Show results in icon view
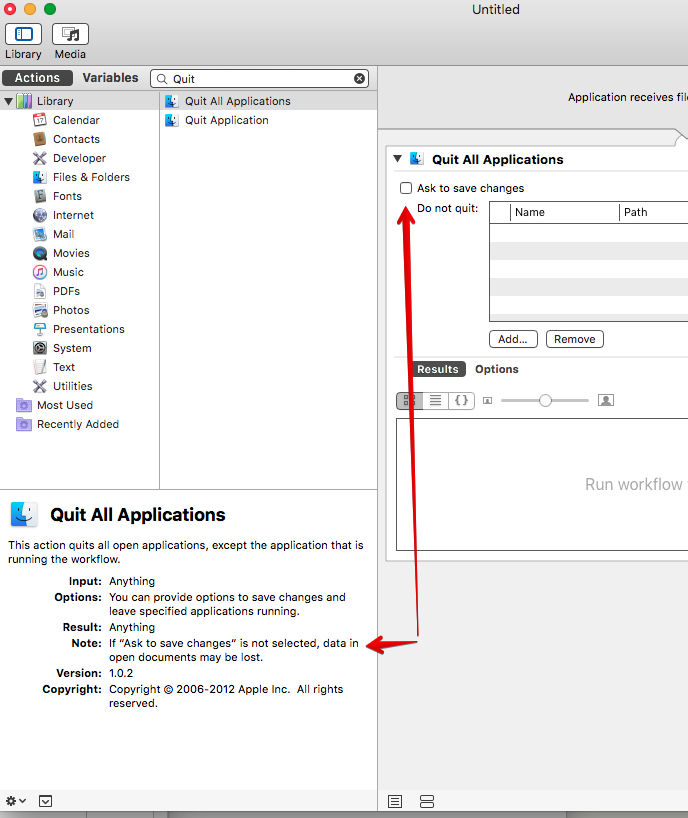The height and width of the screenshot is (818, 688). tap(409, 401)
